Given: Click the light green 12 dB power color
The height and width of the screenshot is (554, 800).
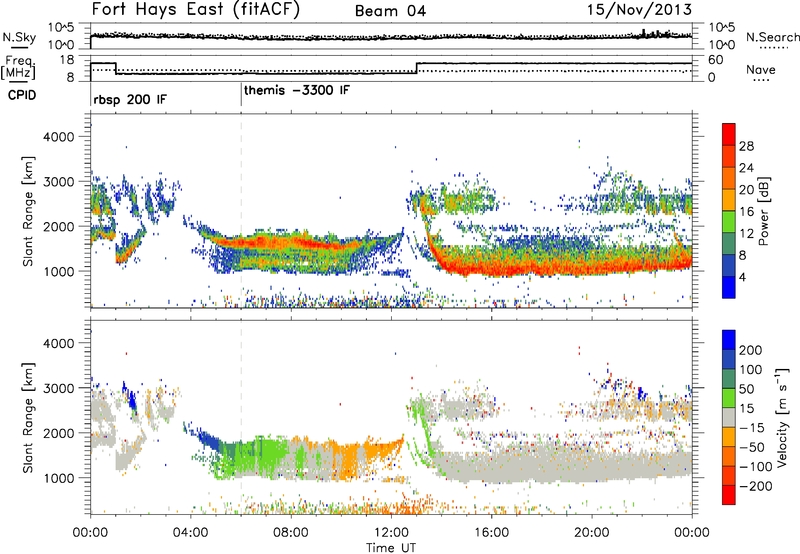Looking at the screenshot, I should pos(729,222).
